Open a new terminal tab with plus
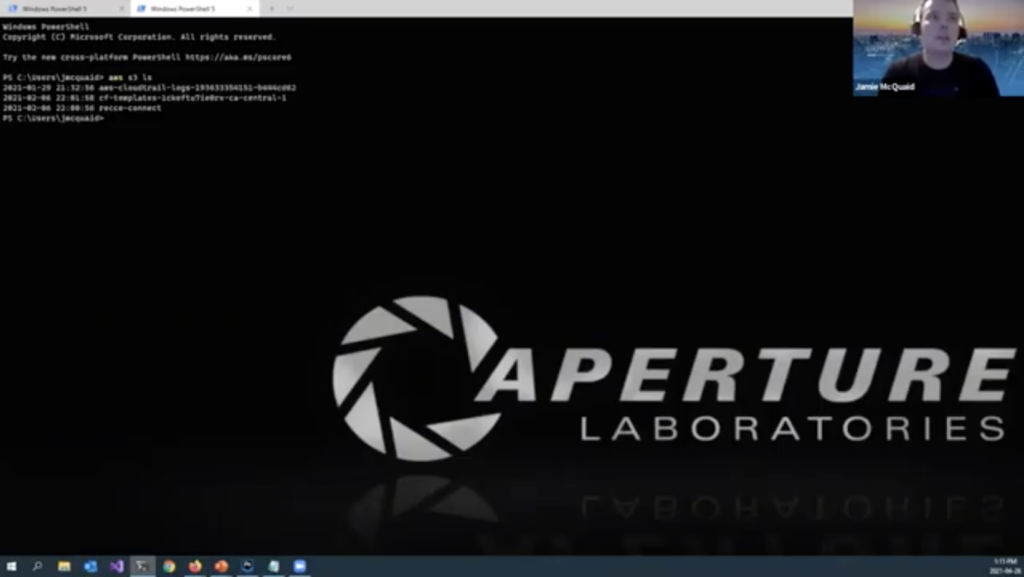 coord(272,9)
